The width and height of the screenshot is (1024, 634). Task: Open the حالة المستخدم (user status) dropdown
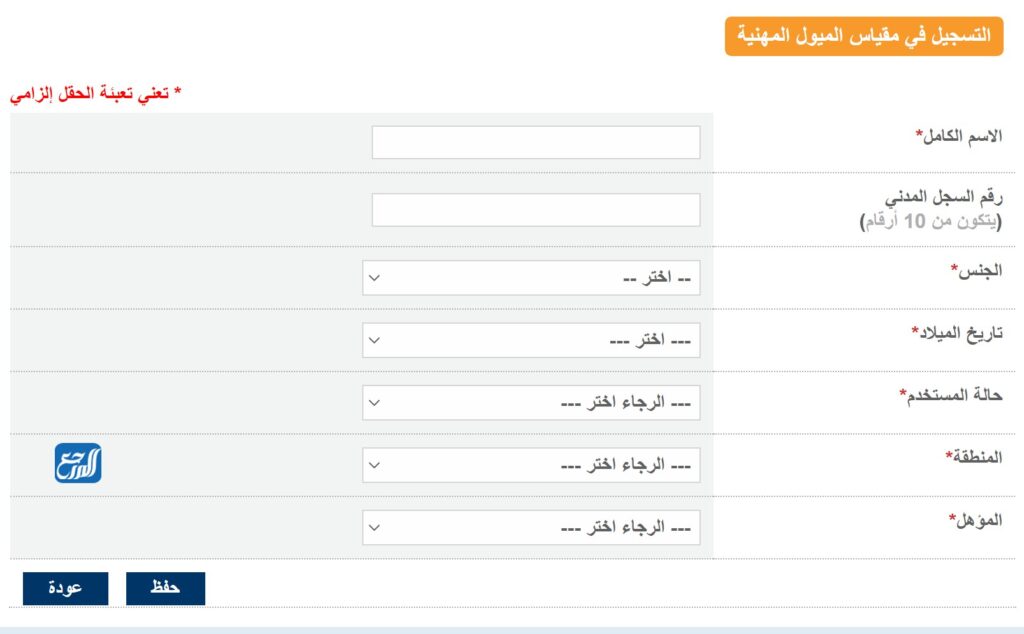pyautogui.click(x=533, y=402)
